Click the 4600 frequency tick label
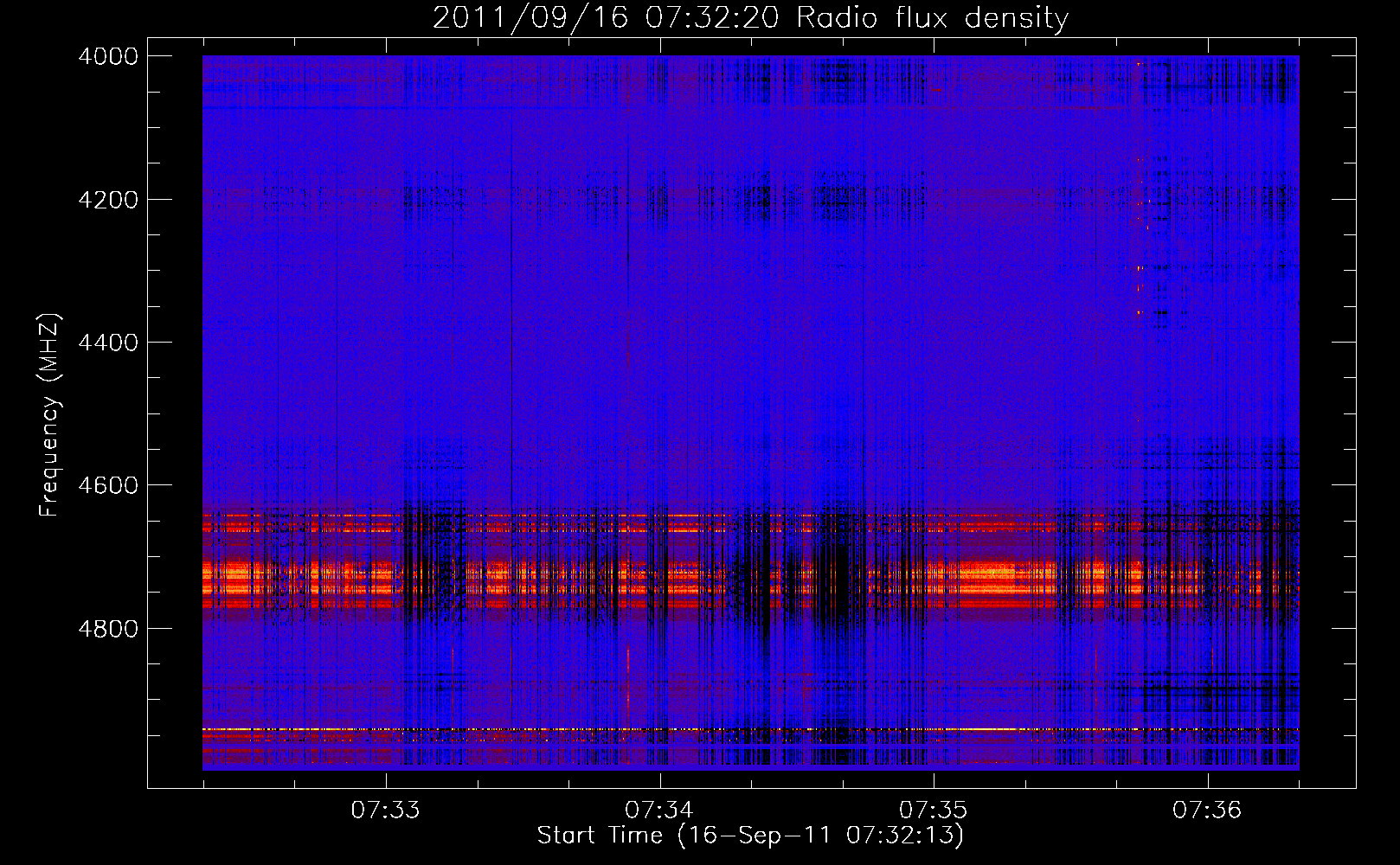The width and height of the screenshot is (1400, 865). [108, 485]
